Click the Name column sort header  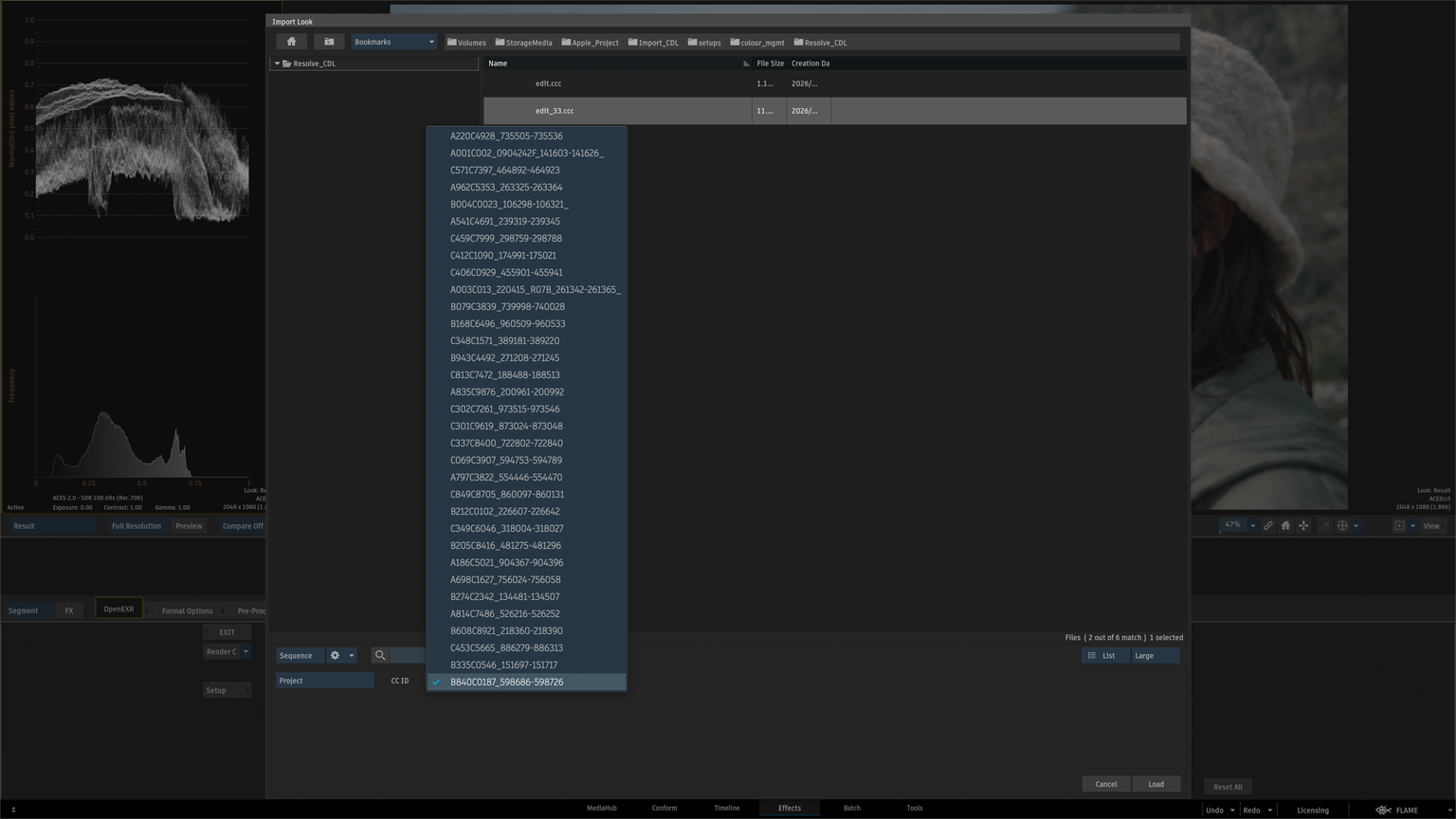(616, 64)
